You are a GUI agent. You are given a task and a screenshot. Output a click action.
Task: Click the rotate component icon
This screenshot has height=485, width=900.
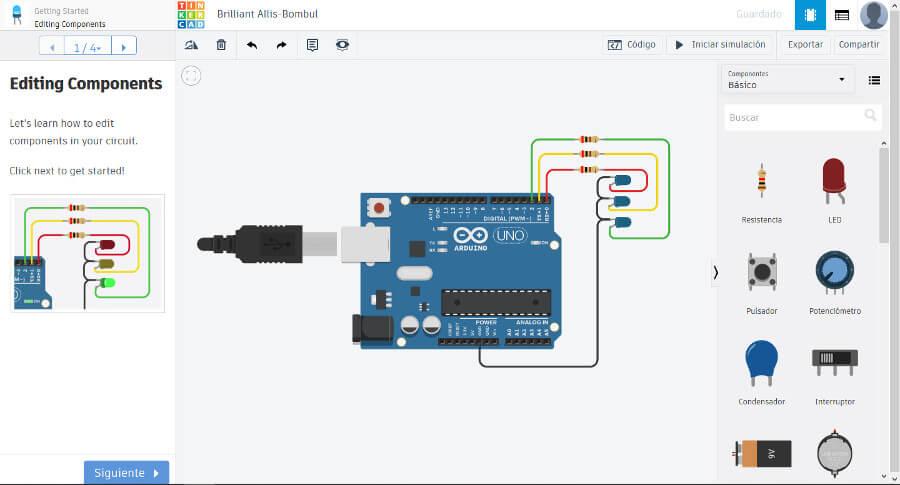(x=192, y=45)
